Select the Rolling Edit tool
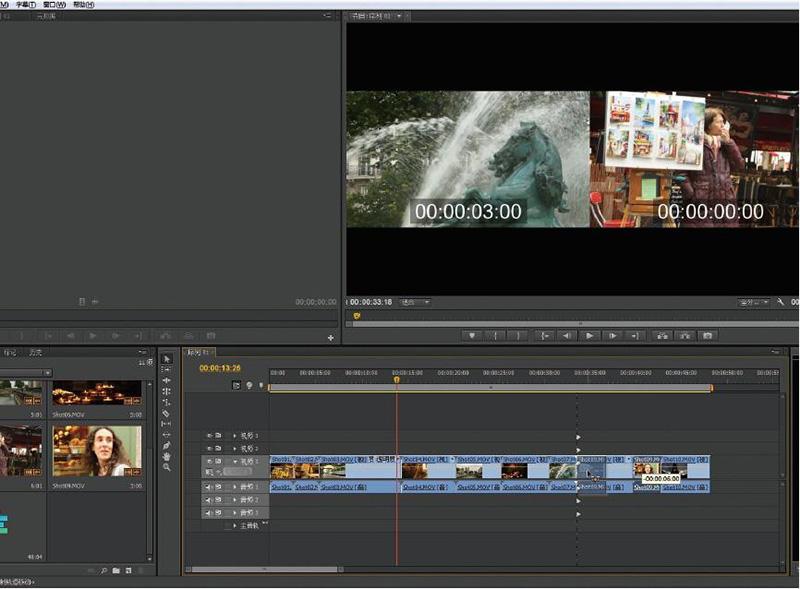This screenshot has height=589, width=800. (x=167, y=391)
